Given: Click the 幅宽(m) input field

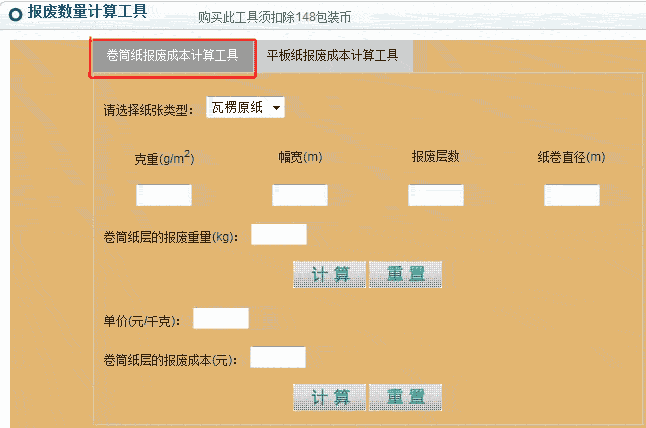Looking at the screenshot, I should pyautogui.click(x=300, y=195).
